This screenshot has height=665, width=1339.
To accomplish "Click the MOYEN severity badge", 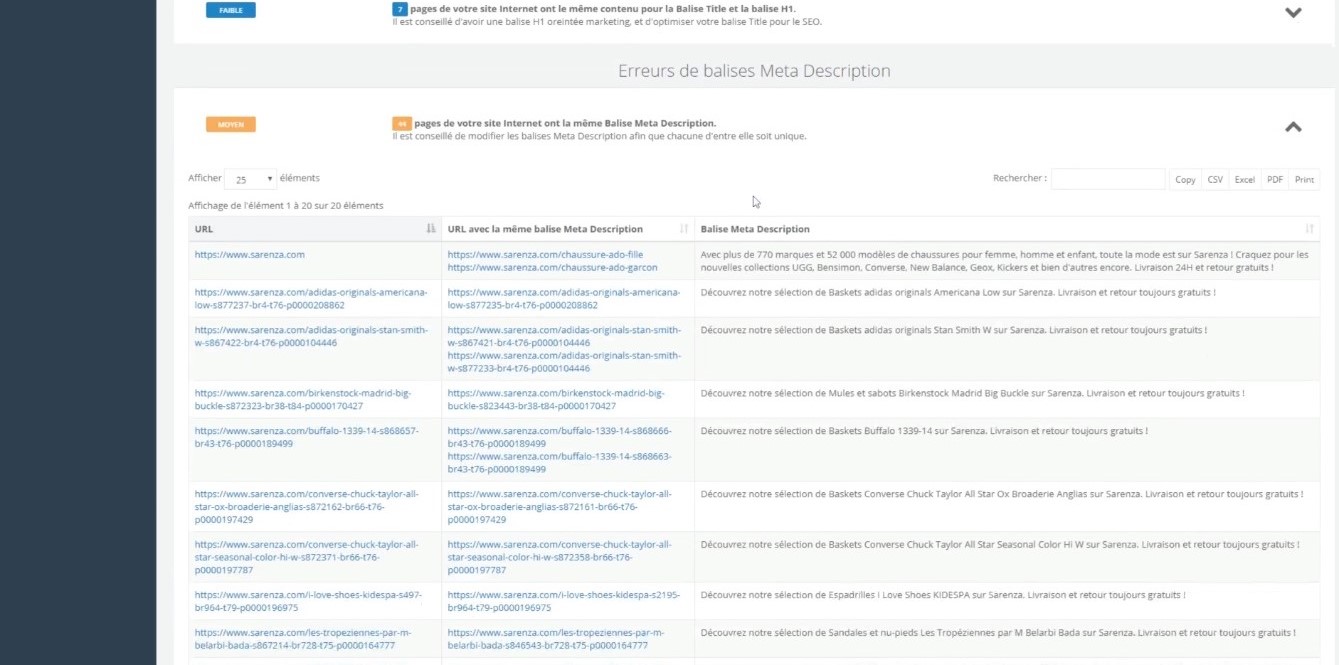I will click(x=231, y=124).
